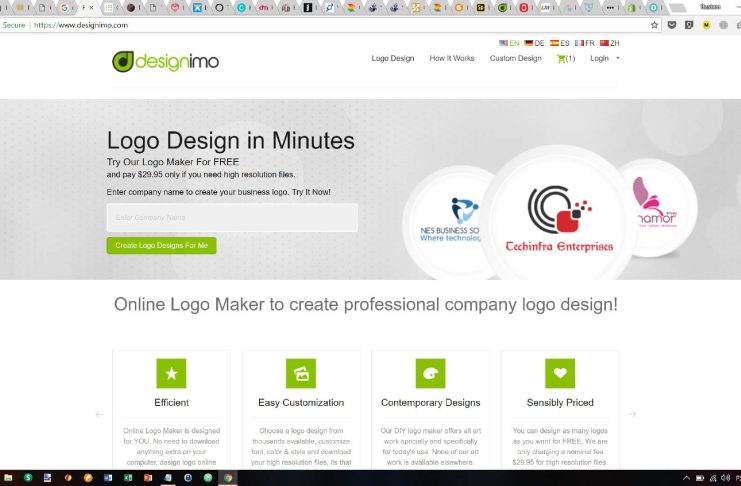Show hidden system tray icons
The width and height of the screenshot is (741, 486).
coord(686,478)
